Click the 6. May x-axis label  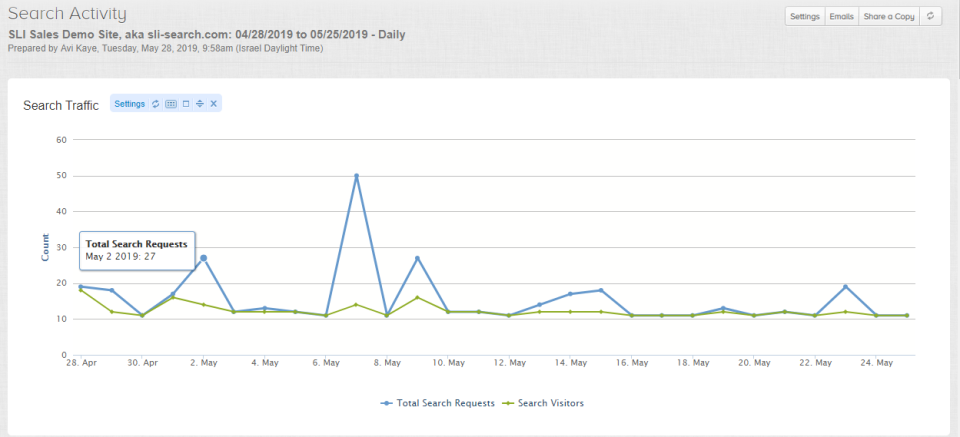tap(325, 363)
